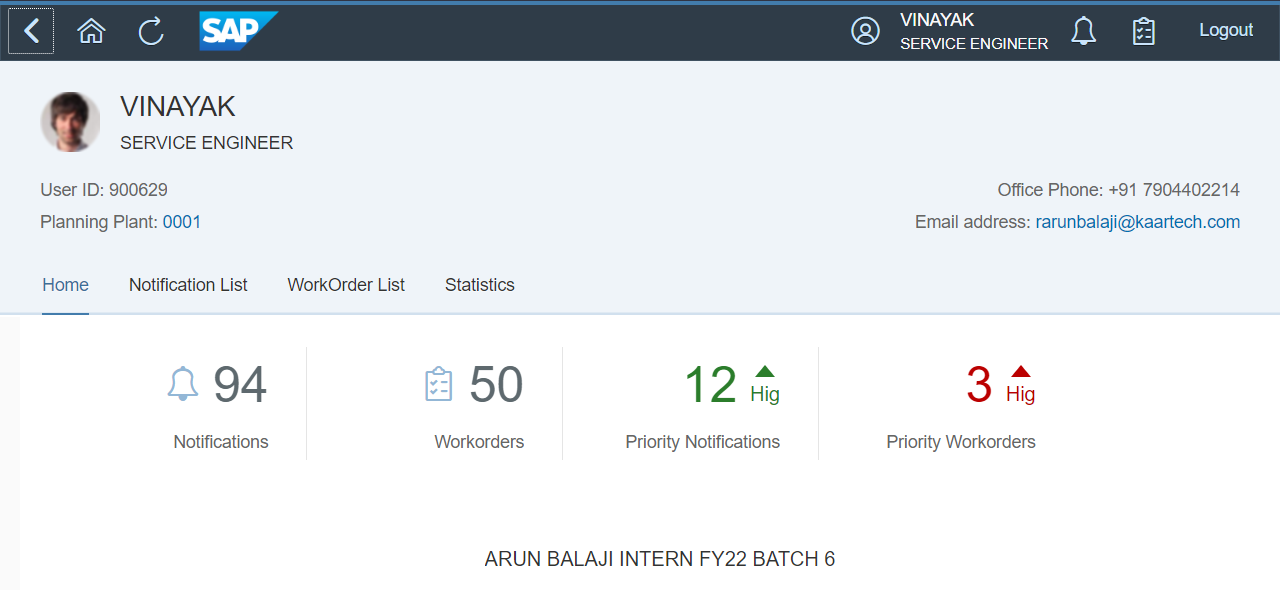Click the clipboard icon on the Workorders tile
Viewport: 1280px width, 590px height.
coord(438,384)
